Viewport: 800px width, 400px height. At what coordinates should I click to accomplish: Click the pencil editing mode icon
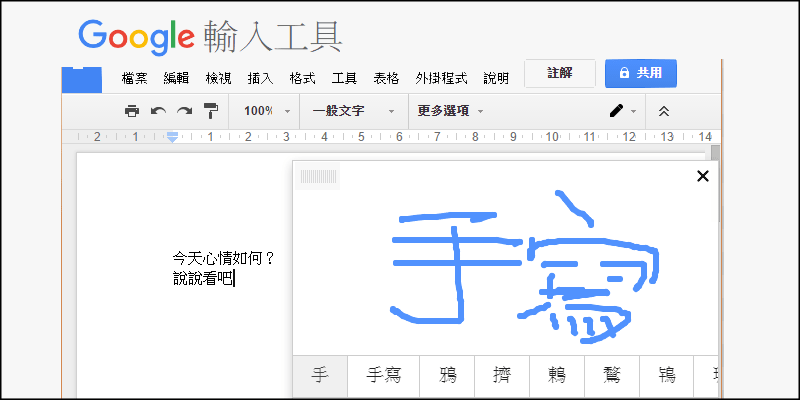click(616, 111)
